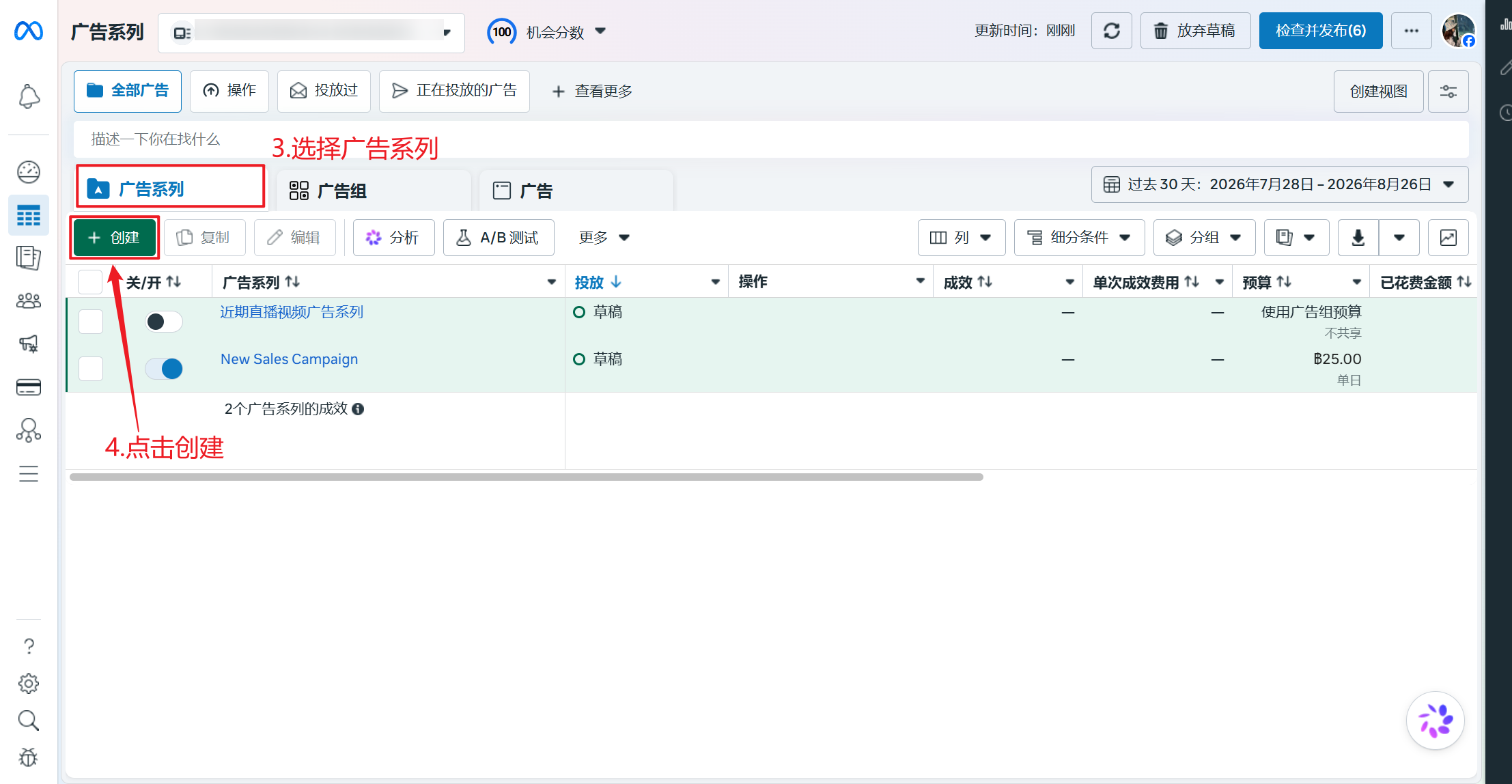Image resolution: width=1512 pixels, height=784 pixels.
Task: Expand the 列 columns dropdown
Action: coord(961,238)
